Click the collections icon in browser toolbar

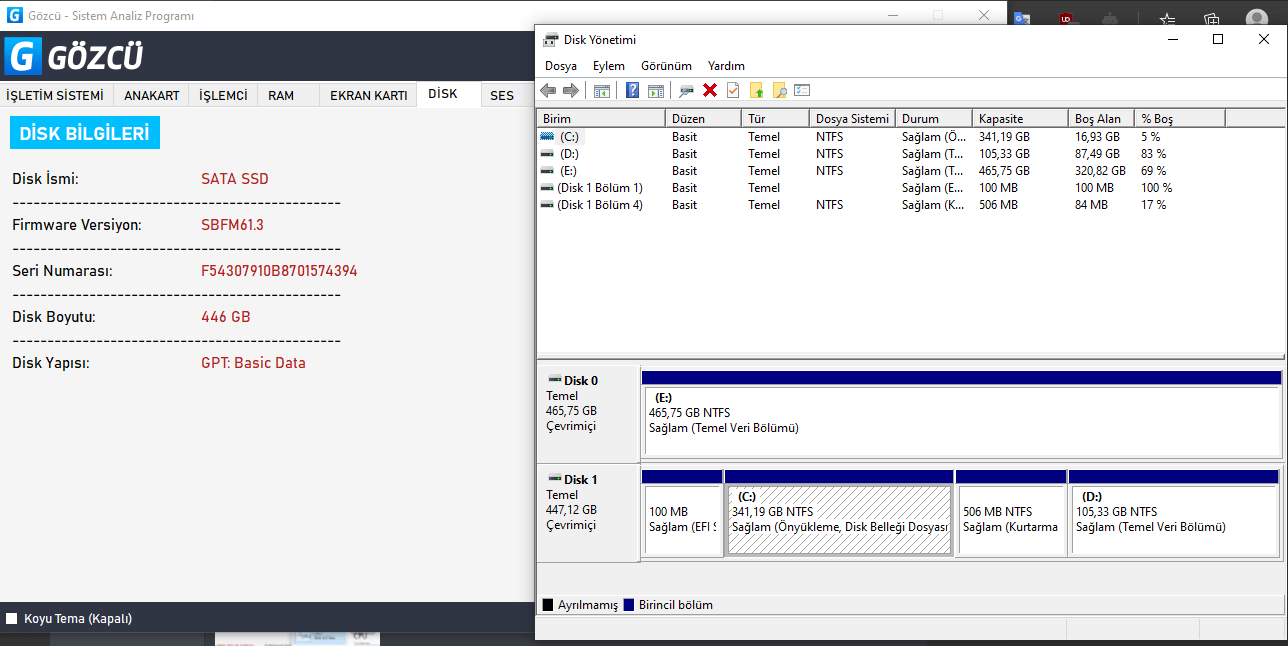click(x=1212, y=18)
